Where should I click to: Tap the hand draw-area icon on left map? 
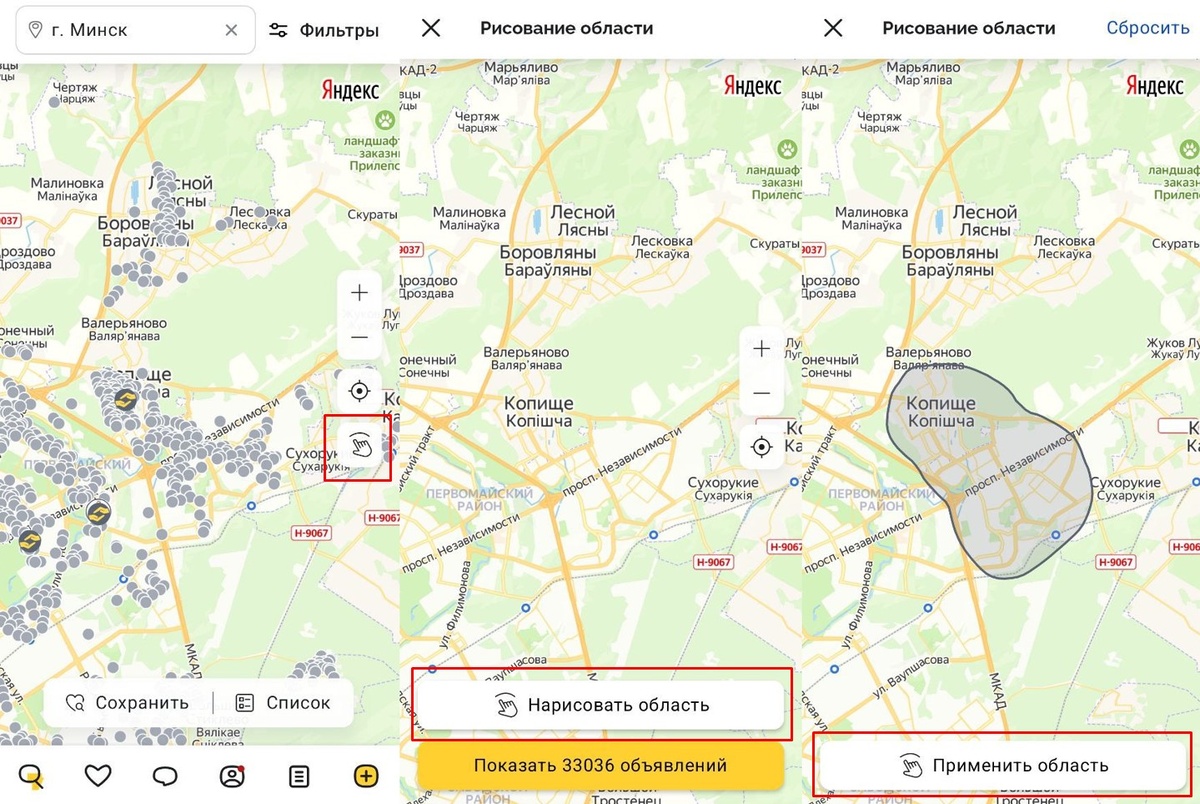pyautogui.click(x=359, y=446)
